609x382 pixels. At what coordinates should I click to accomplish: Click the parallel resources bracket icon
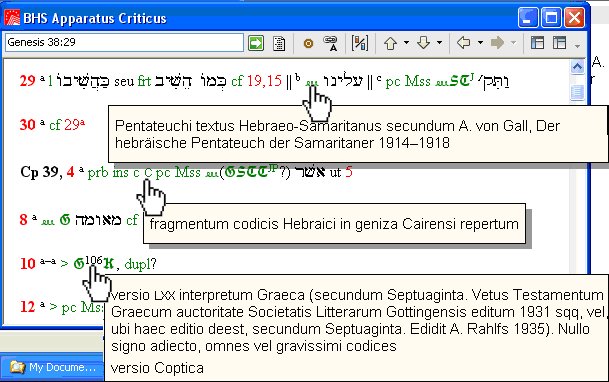tap(360, 43)
